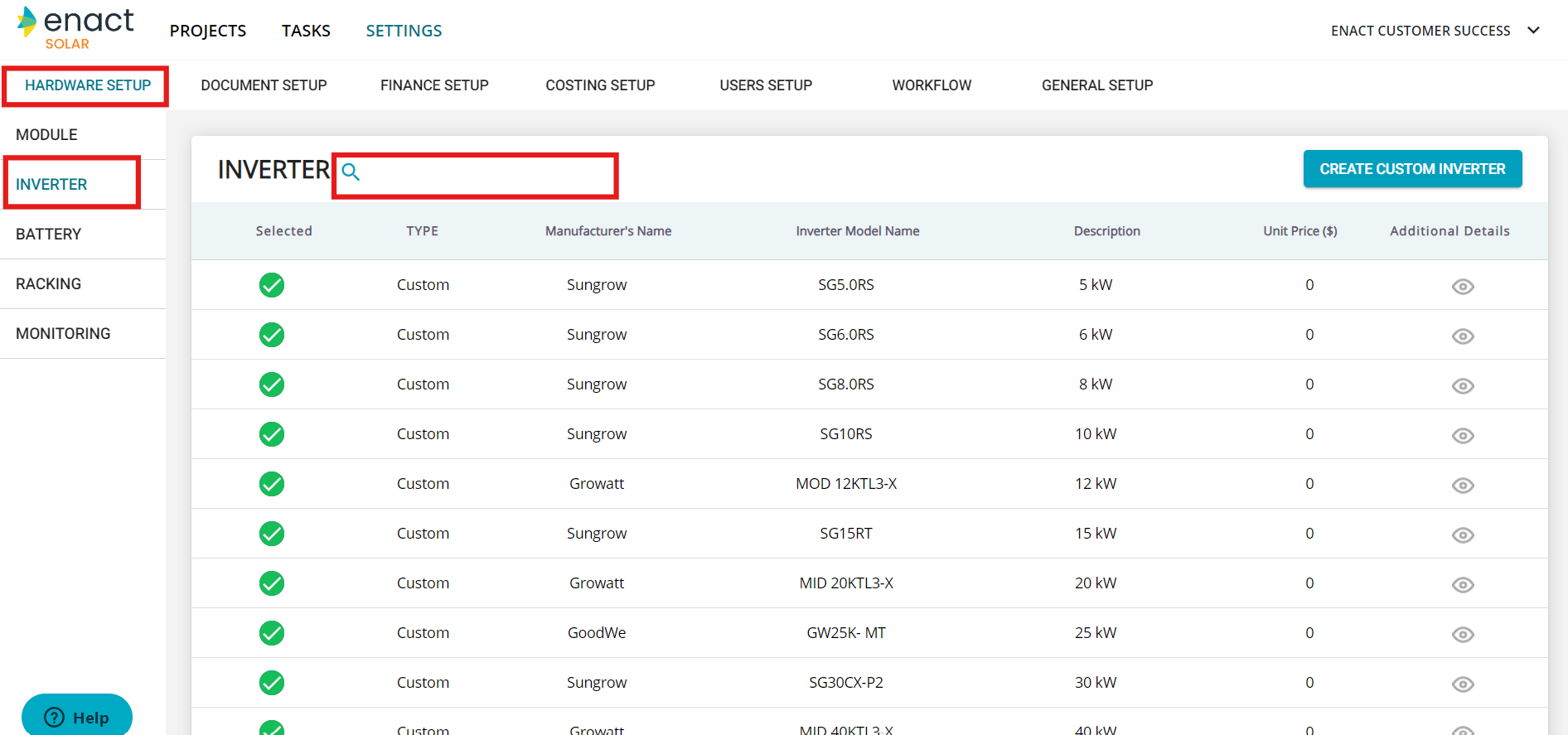This screenshot has width=1568, height=735.
Task: View additional details for Sungrow SG5.0RS
Action: (x=1463, y=287)
